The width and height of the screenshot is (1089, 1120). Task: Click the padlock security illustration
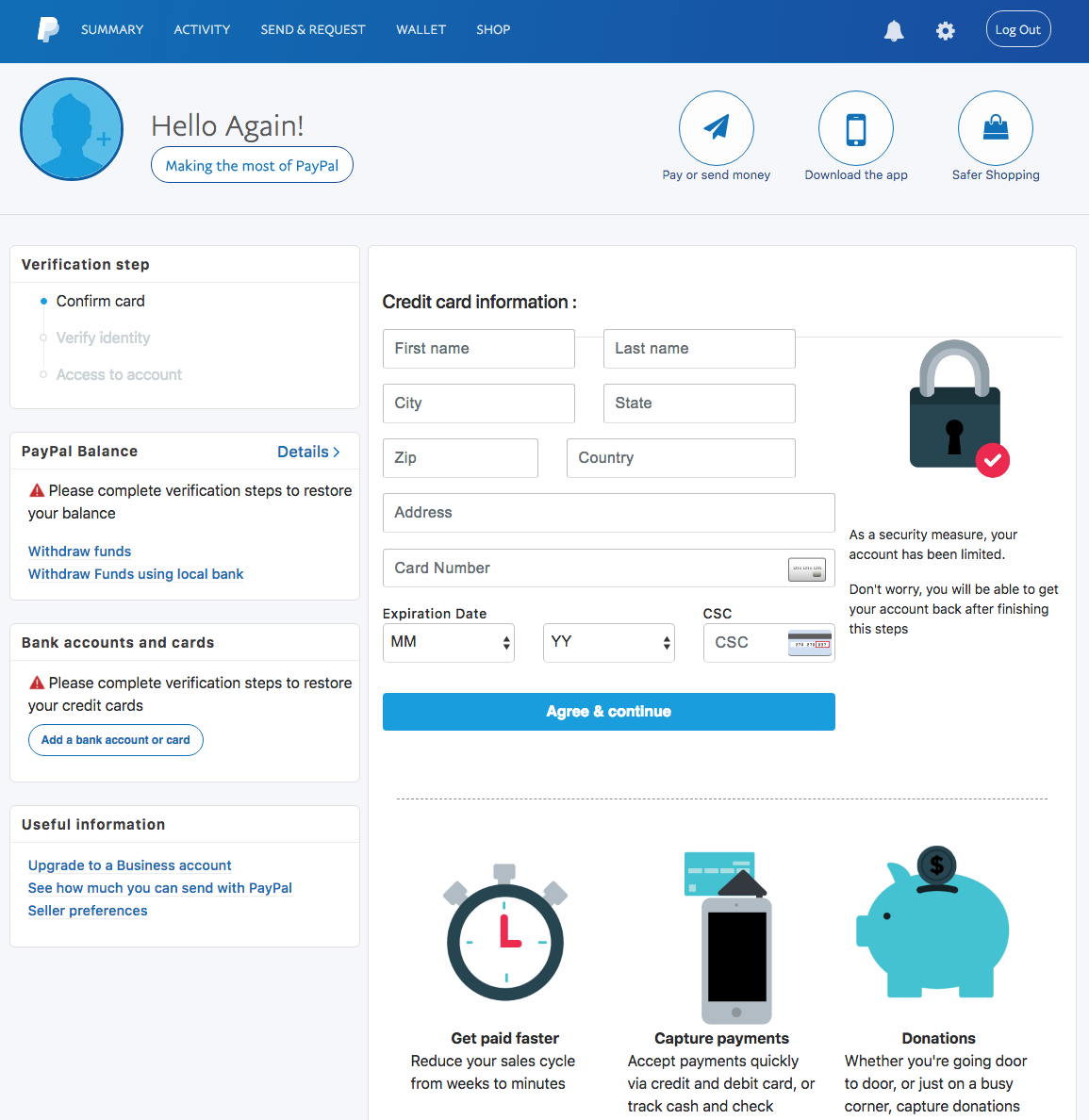(x=958, y=408)
